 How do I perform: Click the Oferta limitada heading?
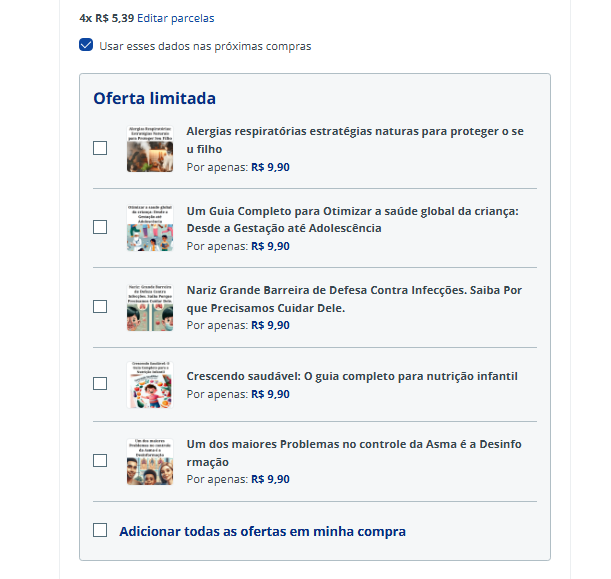point(154,98)
